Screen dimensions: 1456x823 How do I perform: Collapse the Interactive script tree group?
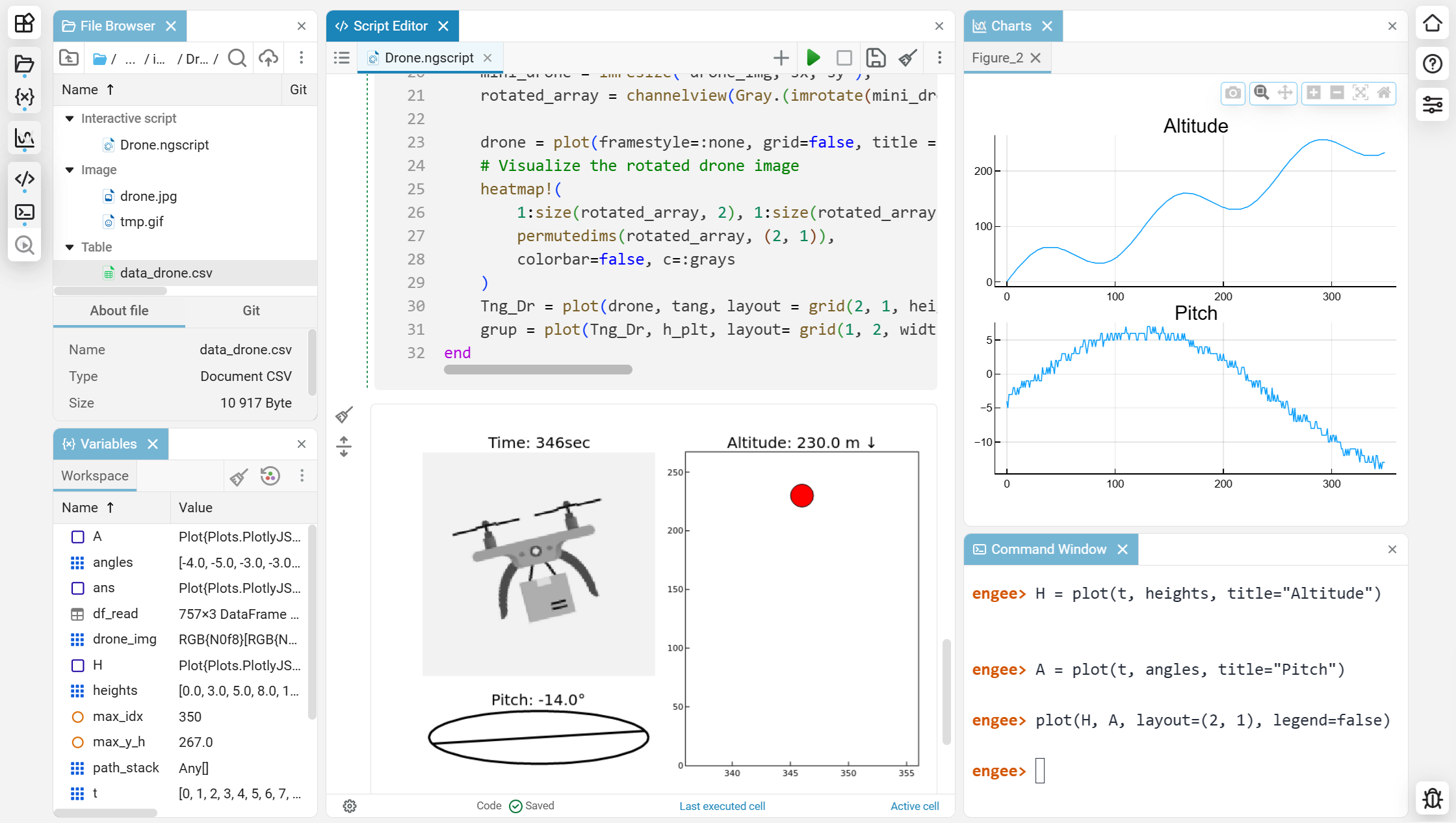pyautogui.click(x=70, y=118)
